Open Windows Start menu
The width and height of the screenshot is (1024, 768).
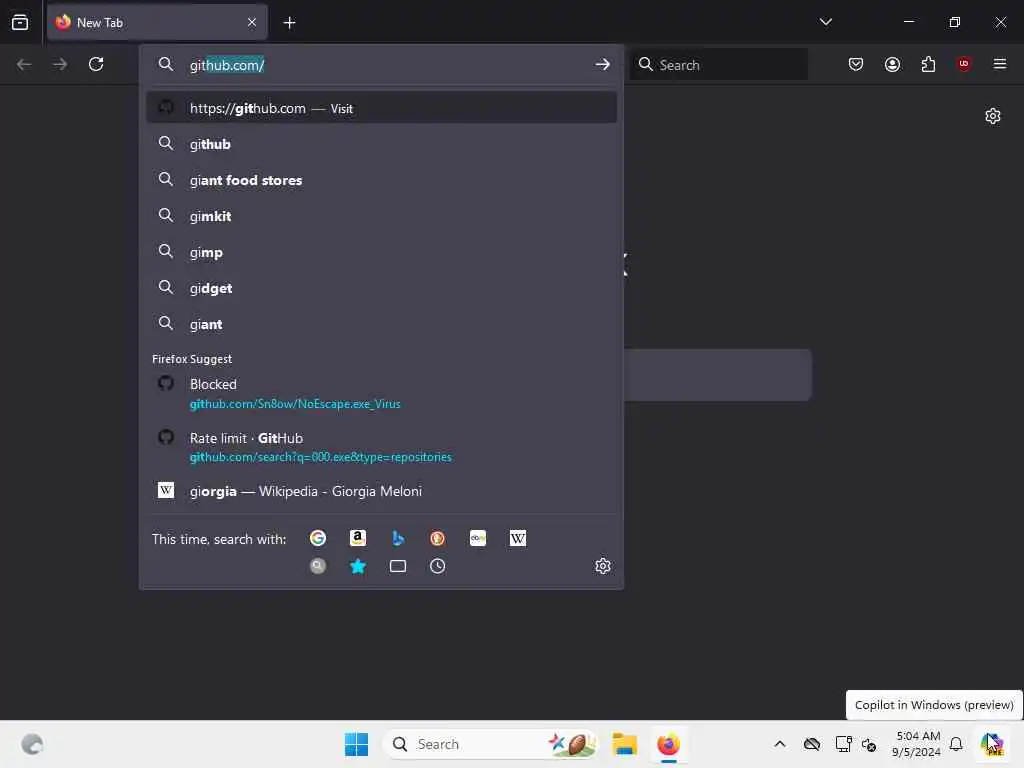(357, 744)
